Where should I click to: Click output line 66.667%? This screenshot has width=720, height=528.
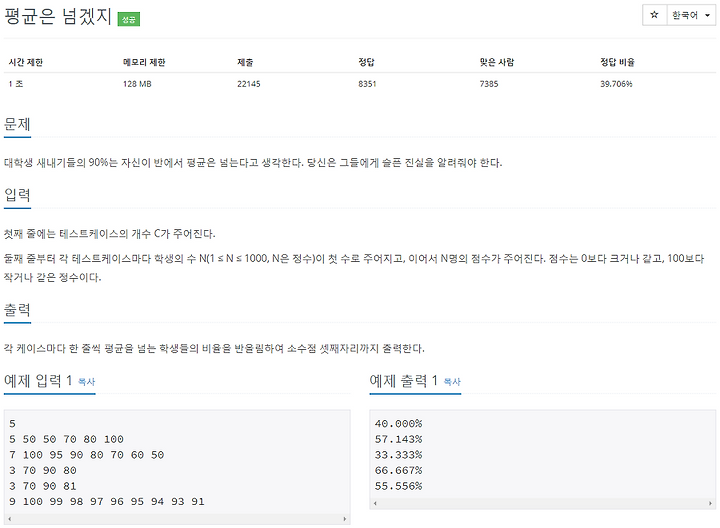click(398, 471)
